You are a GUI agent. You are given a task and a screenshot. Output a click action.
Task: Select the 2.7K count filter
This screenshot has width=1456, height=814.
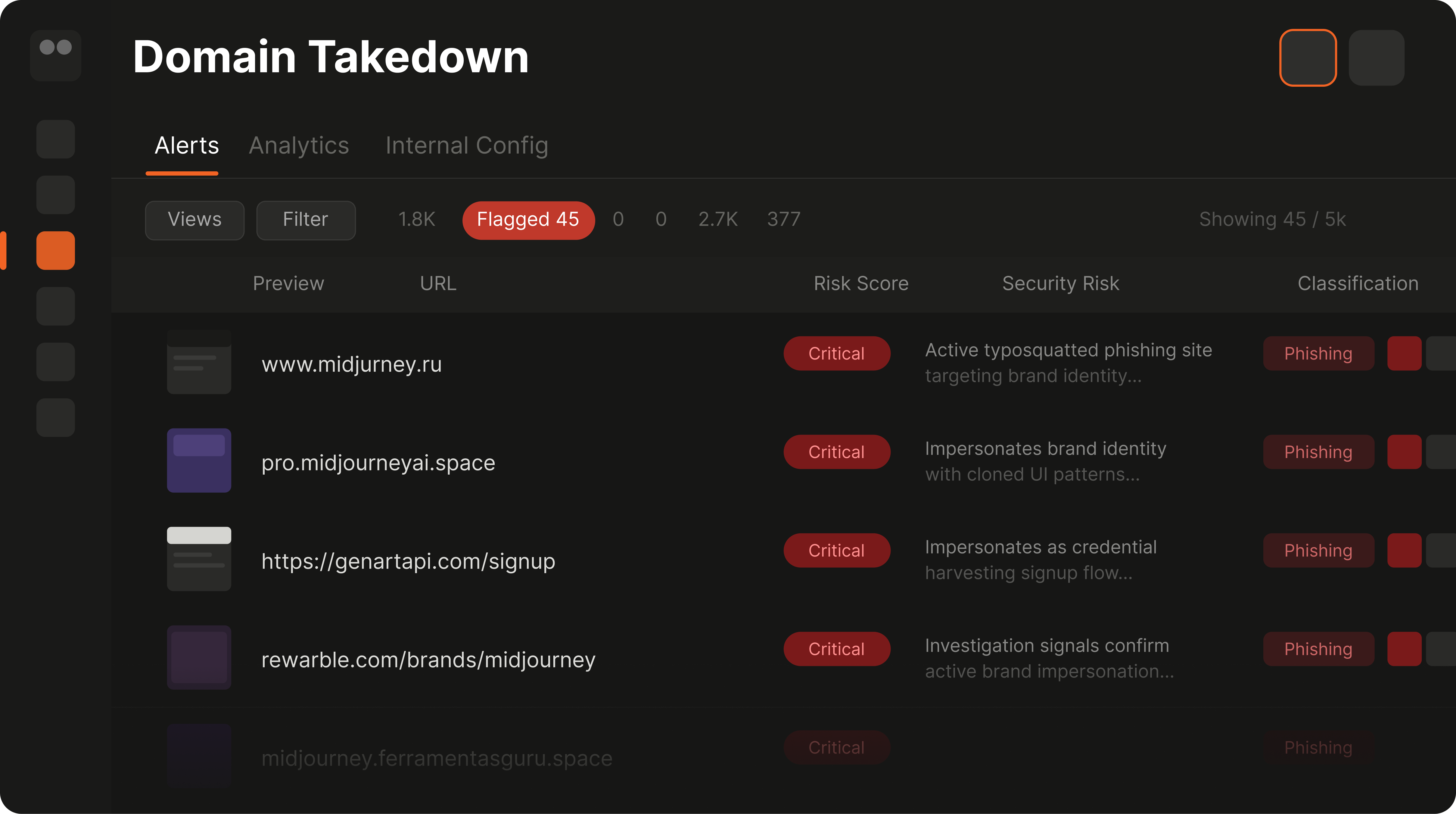[718, 219]
